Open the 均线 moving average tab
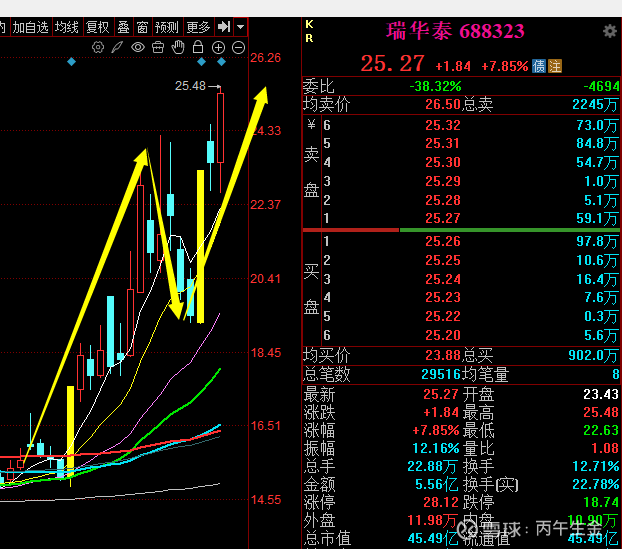 pos(67,27)
